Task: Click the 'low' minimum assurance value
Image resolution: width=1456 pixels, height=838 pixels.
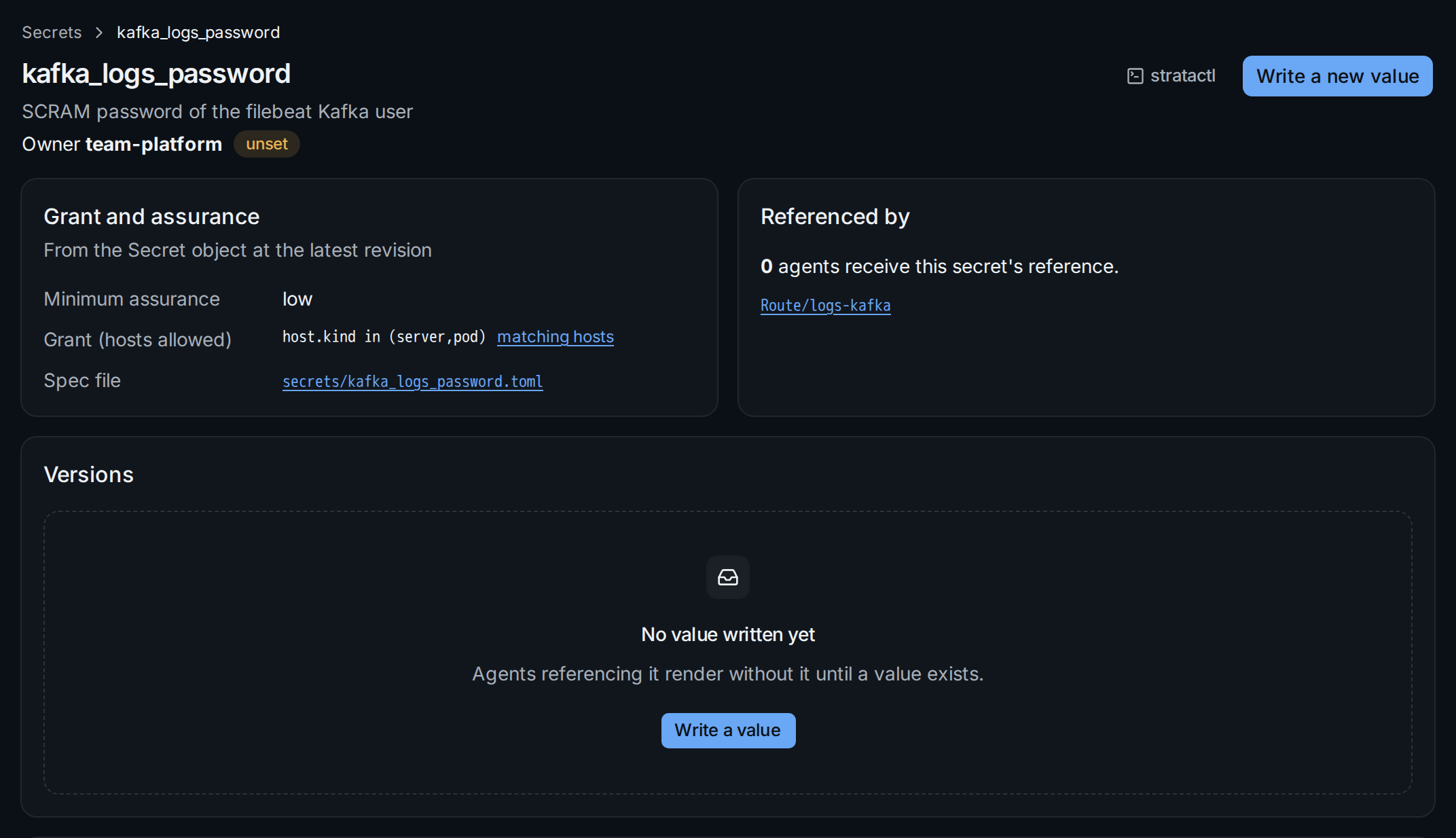Action: click(297, 299)
